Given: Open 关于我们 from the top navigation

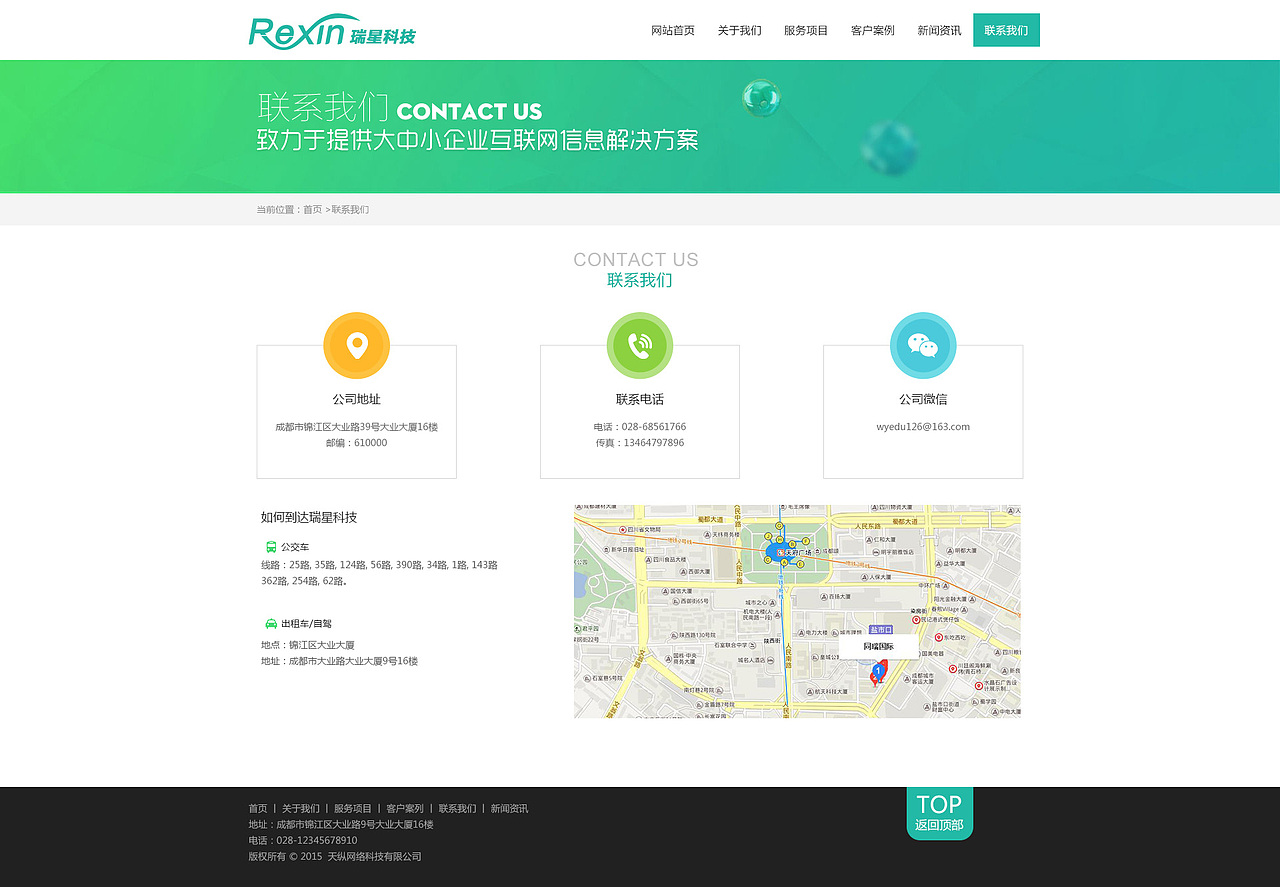Looking at the screenshot, I should point(740,30).
